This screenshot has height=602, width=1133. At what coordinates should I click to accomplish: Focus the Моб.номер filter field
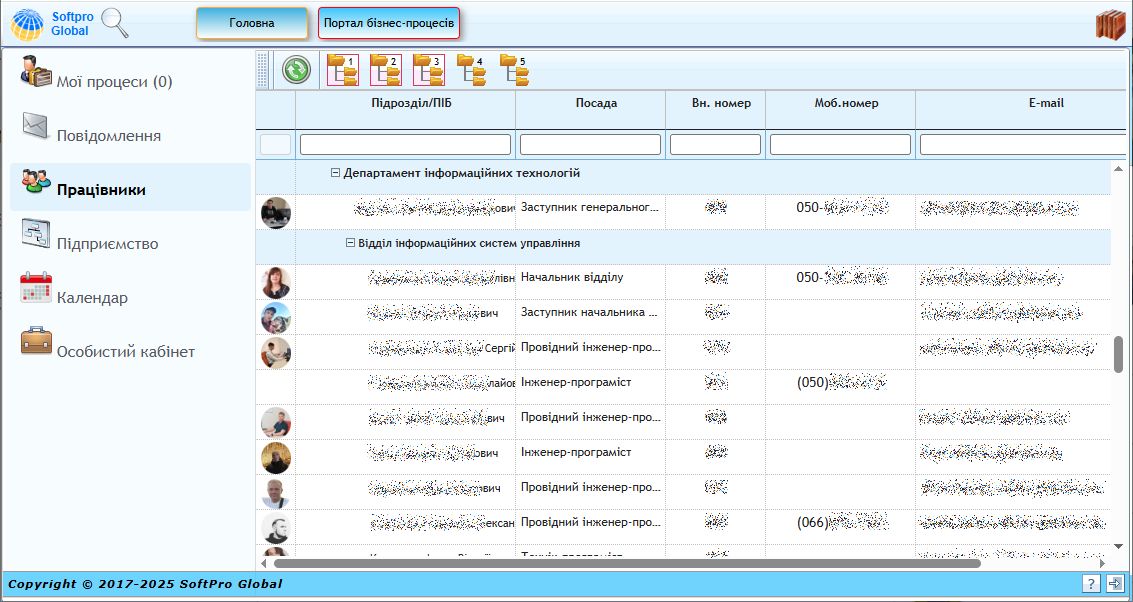pos(840,145)
